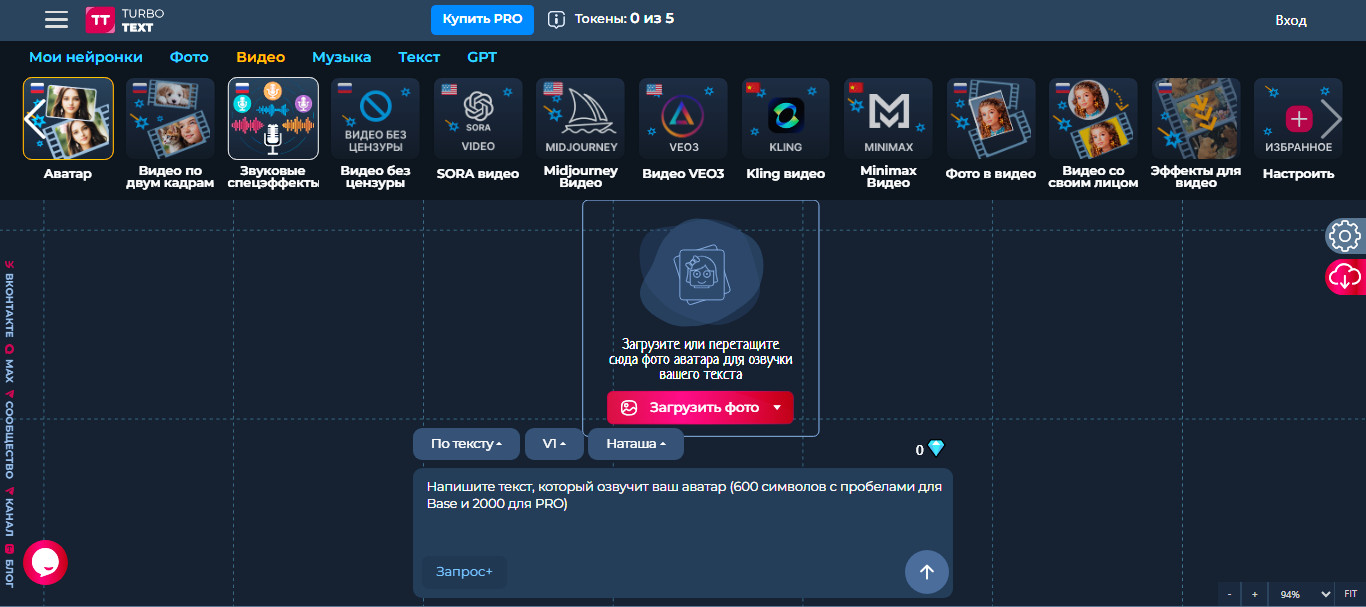Open the tokens info icon
This screenshot has width=1366, height=607.
[x=556, y=19]
